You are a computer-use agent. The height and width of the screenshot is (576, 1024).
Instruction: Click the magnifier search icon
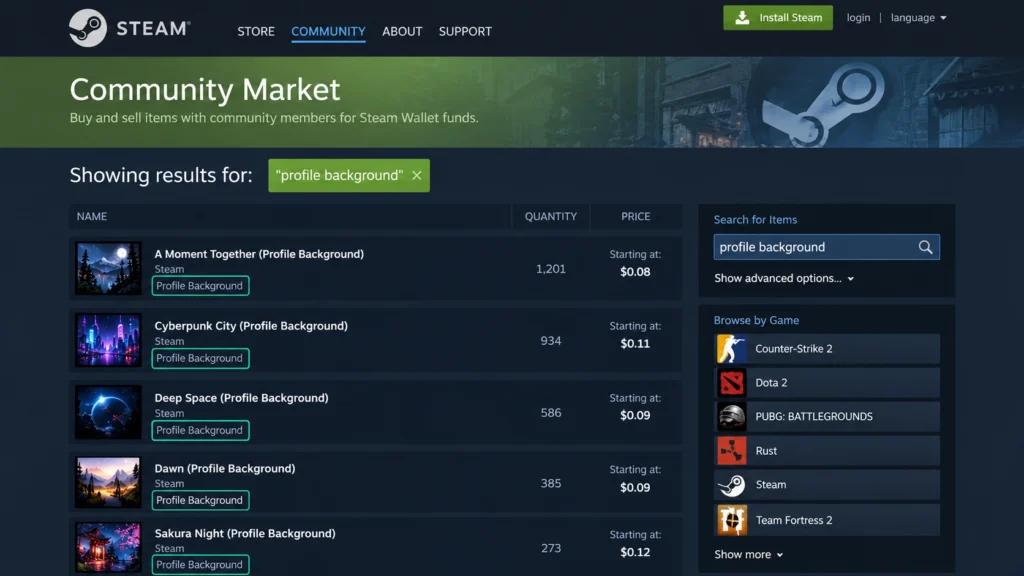tap(925, 247)
